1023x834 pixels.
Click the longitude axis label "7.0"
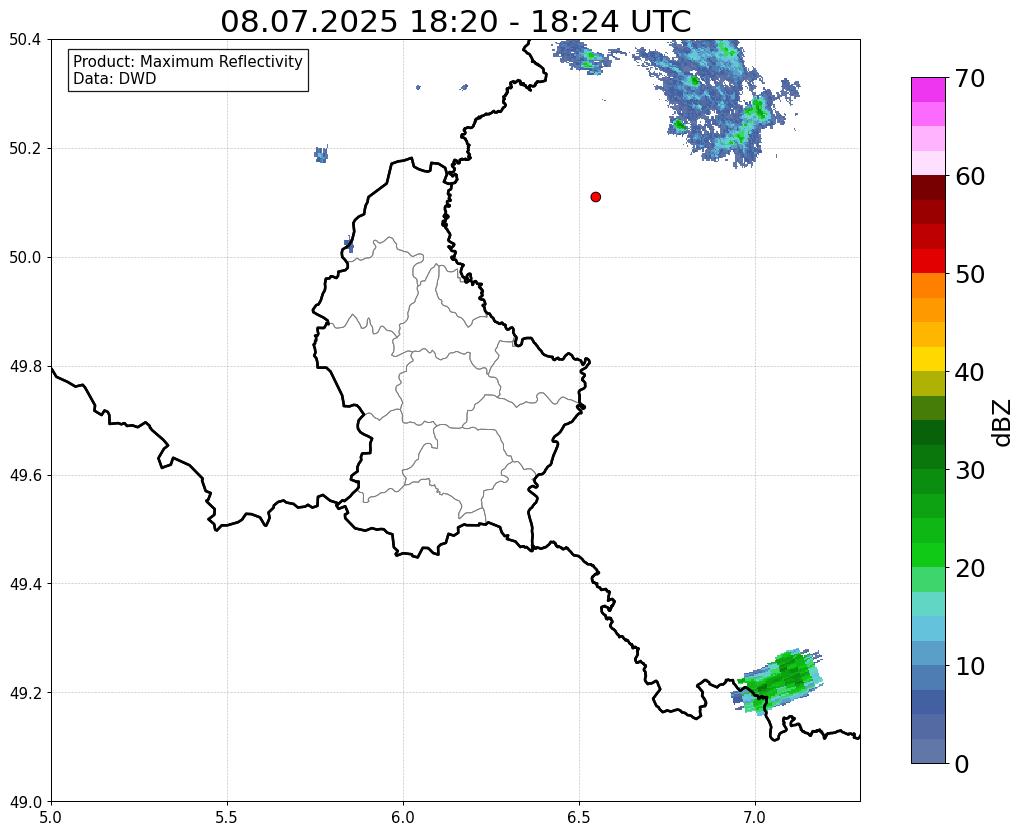[x=756, y=818]
